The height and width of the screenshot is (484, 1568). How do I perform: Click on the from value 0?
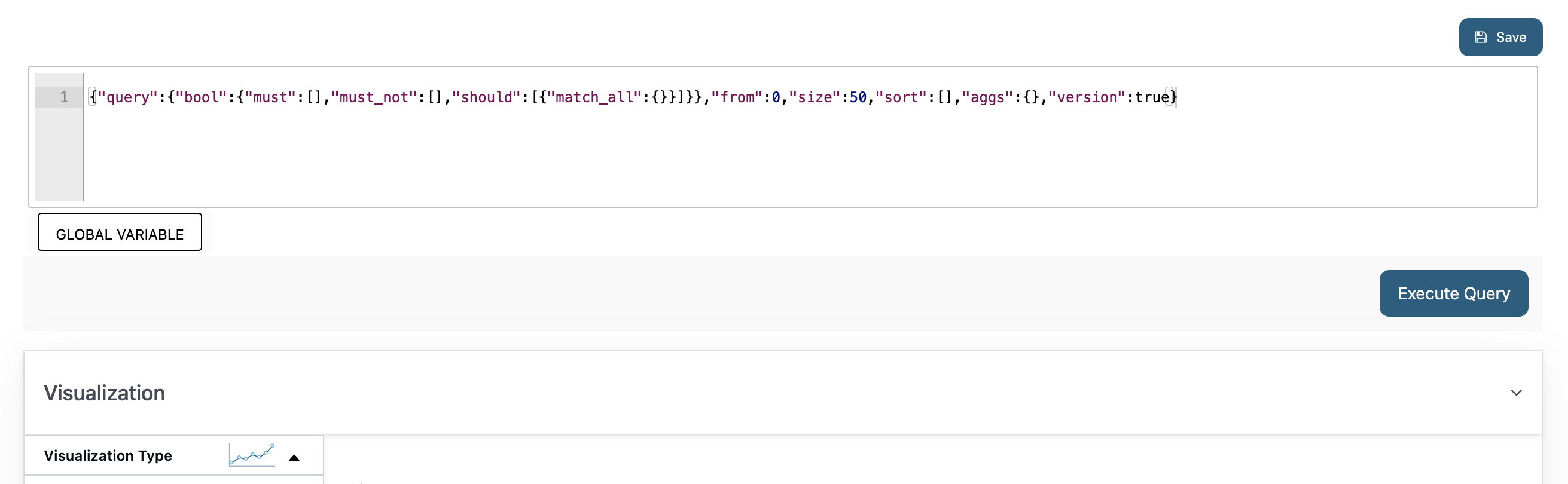(776, 97)
